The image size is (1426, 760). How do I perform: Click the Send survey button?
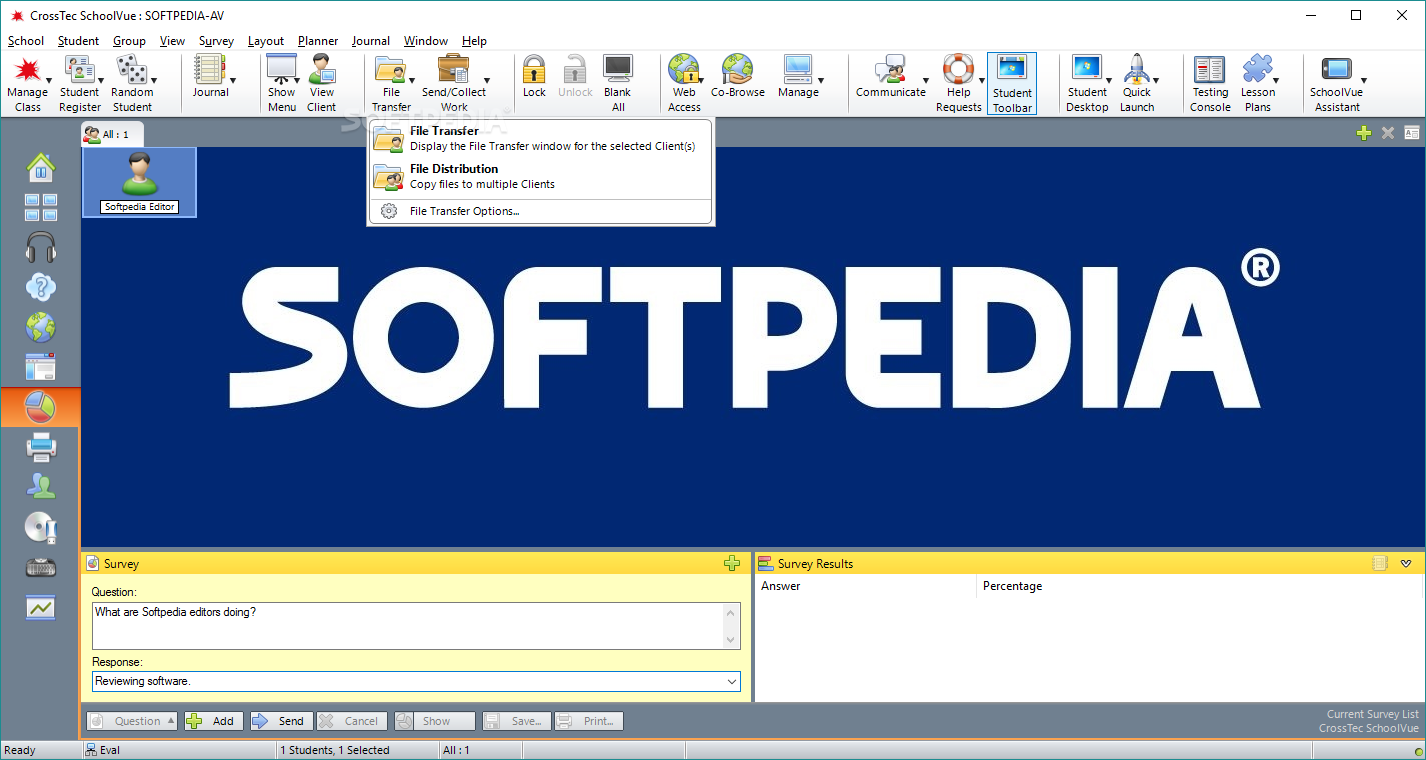pos(280,721)
